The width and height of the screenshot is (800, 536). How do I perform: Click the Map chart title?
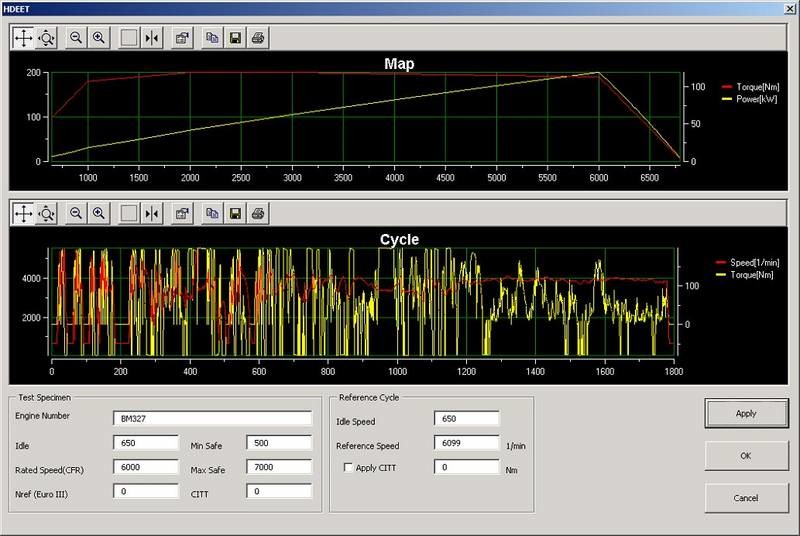(399, 64)
